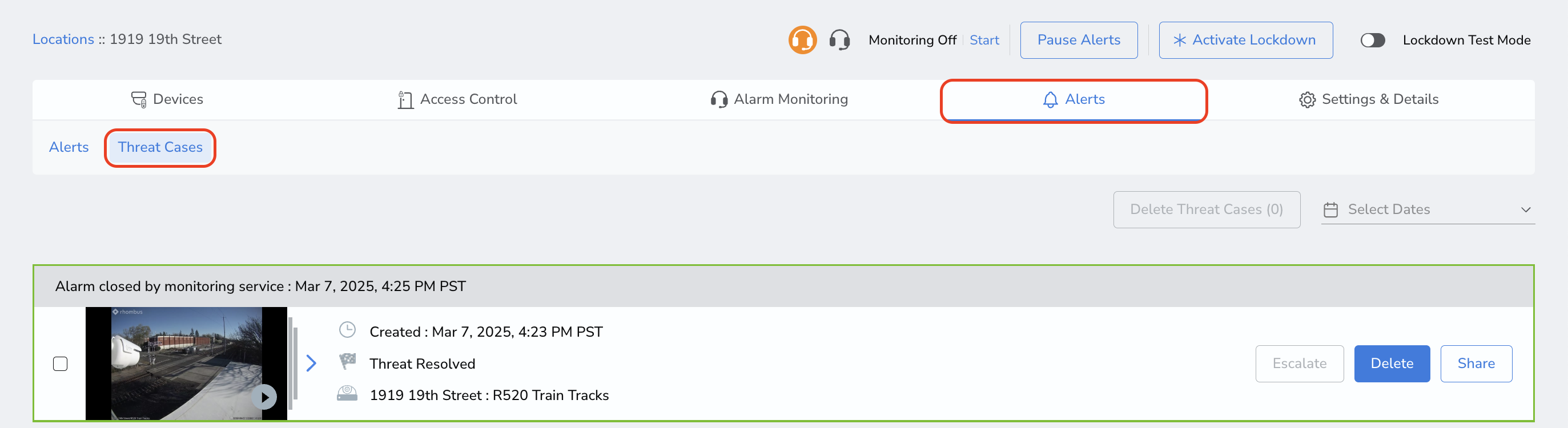
Task: Click the Pause Alerts button
Action: click(x=1078, y=40)
